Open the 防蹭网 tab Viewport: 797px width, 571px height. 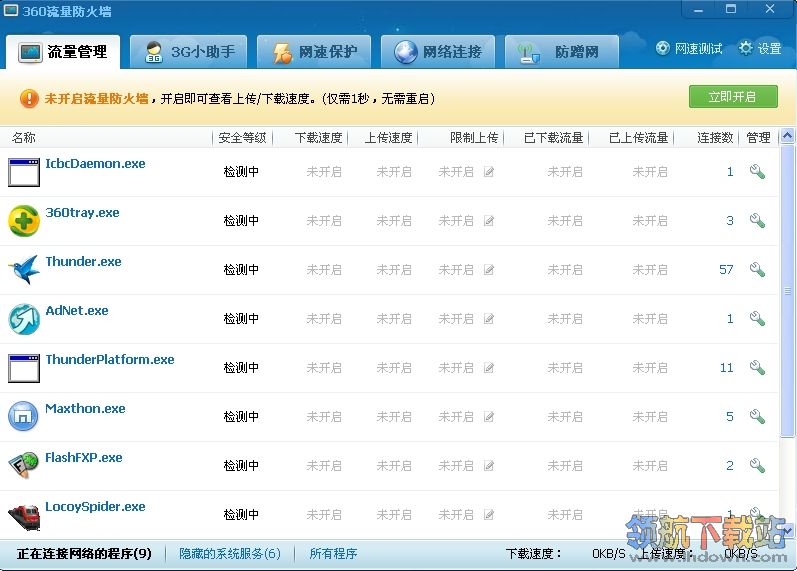click(562, 52)
